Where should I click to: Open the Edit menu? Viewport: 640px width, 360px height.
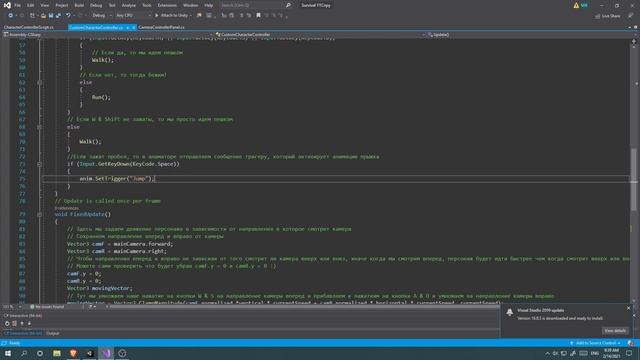click(x=31, y=5)
